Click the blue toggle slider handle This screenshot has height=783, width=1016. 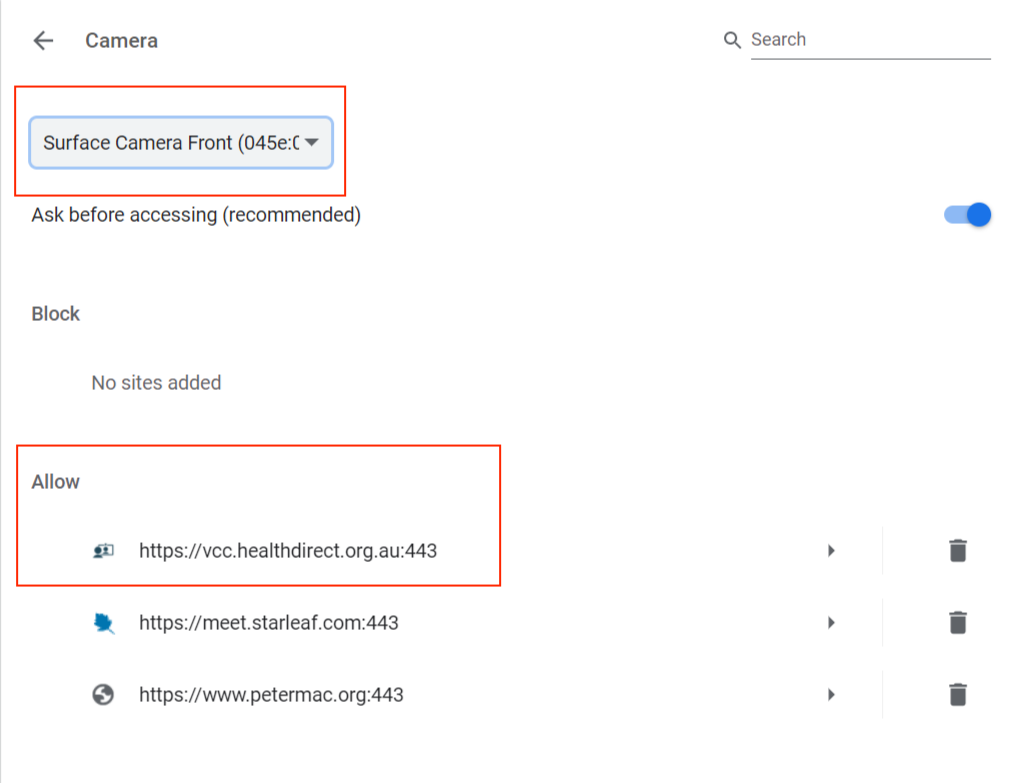click(x=975, y=214)
